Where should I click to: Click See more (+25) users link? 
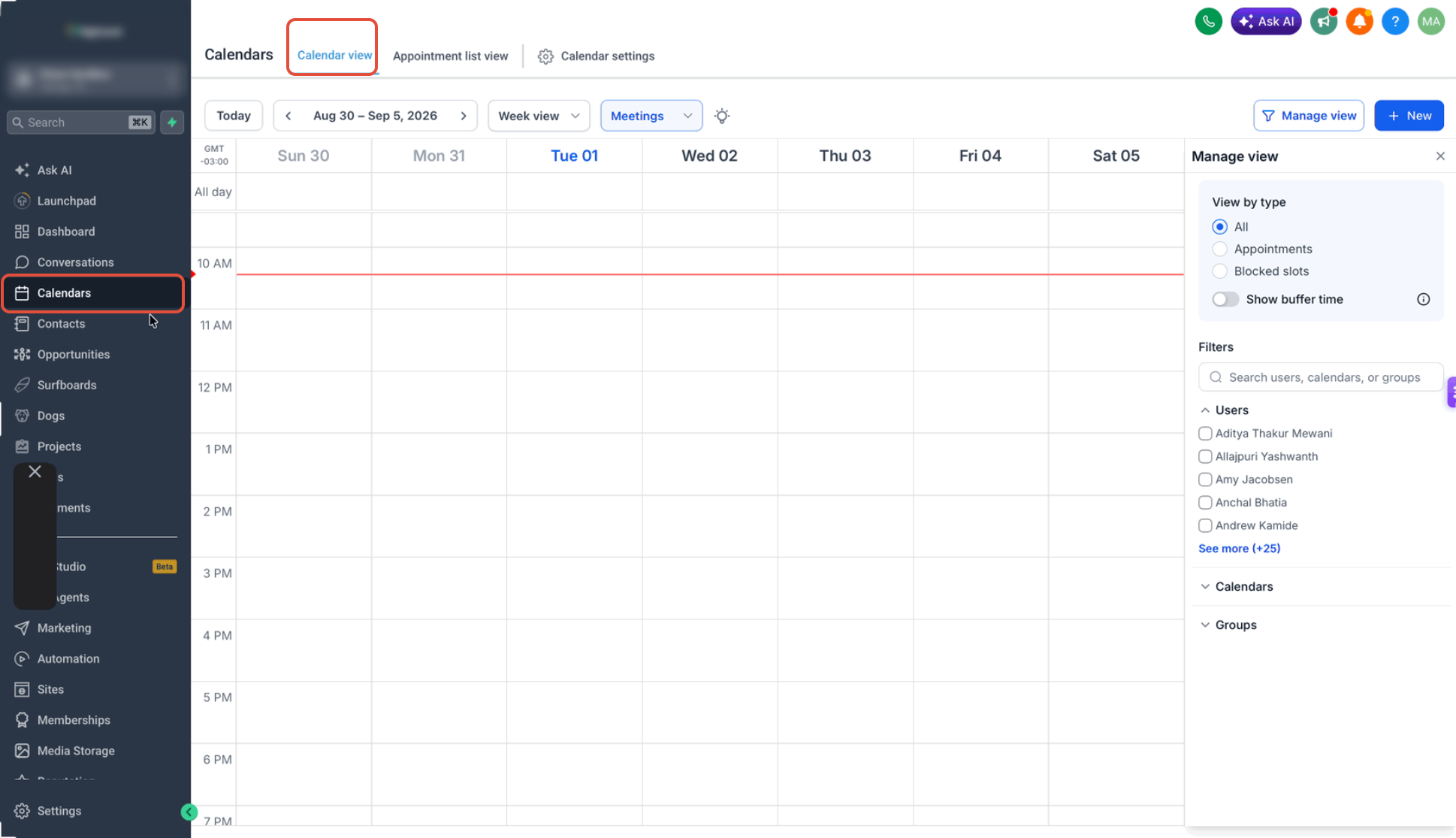click(x=1239, y=549)
